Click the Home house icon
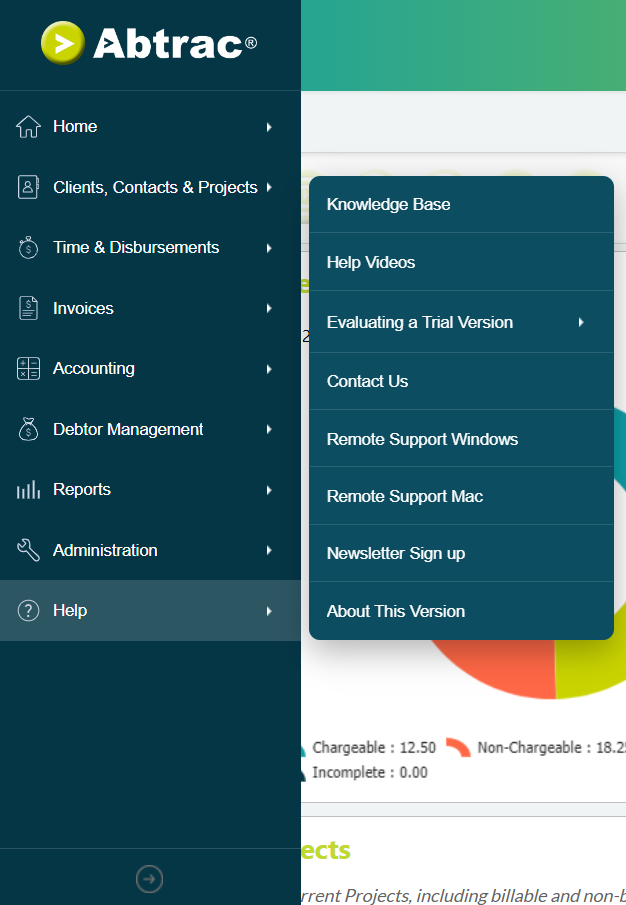This screenshot has height=905, width=626. click(x=28, y=126)
